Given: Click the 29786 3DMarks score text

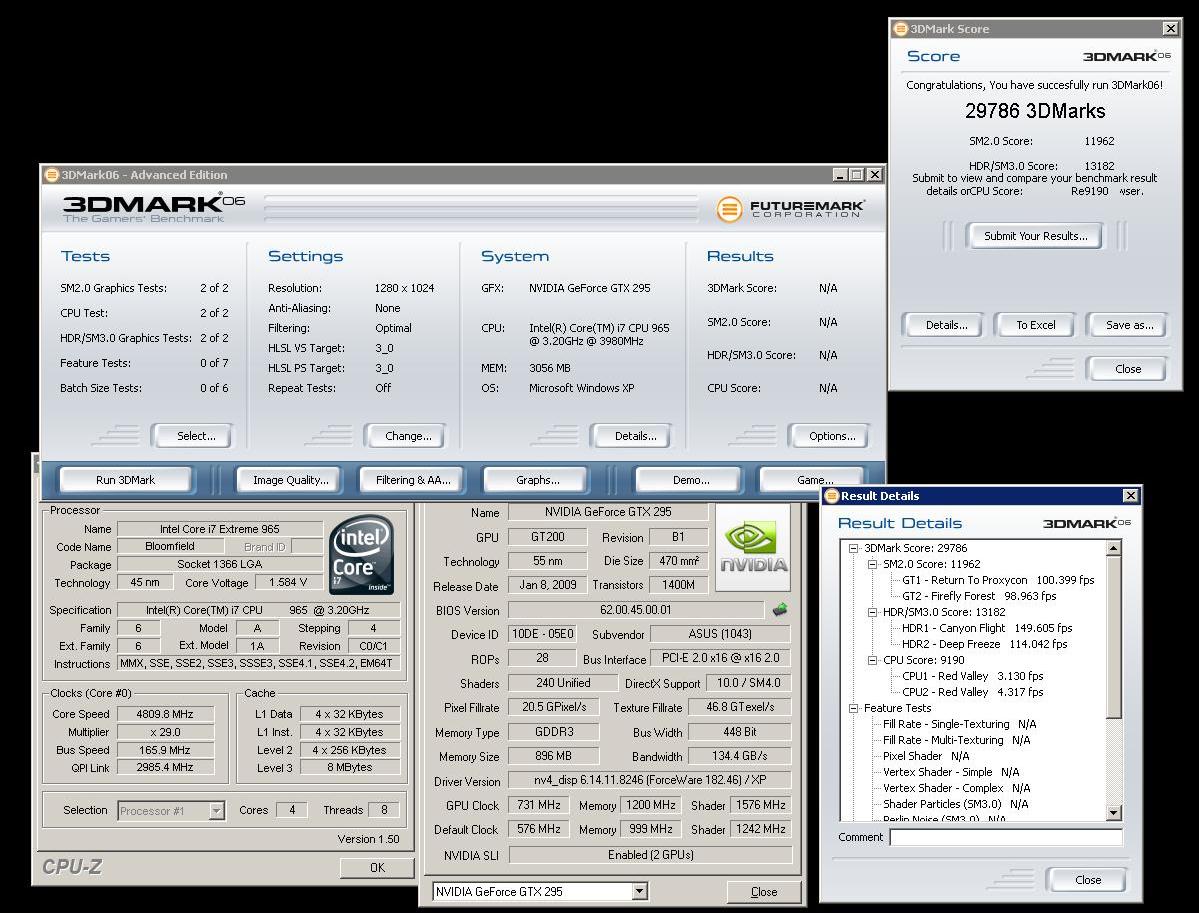Looking at the screenshot, I should click(x=1035, y=112).
